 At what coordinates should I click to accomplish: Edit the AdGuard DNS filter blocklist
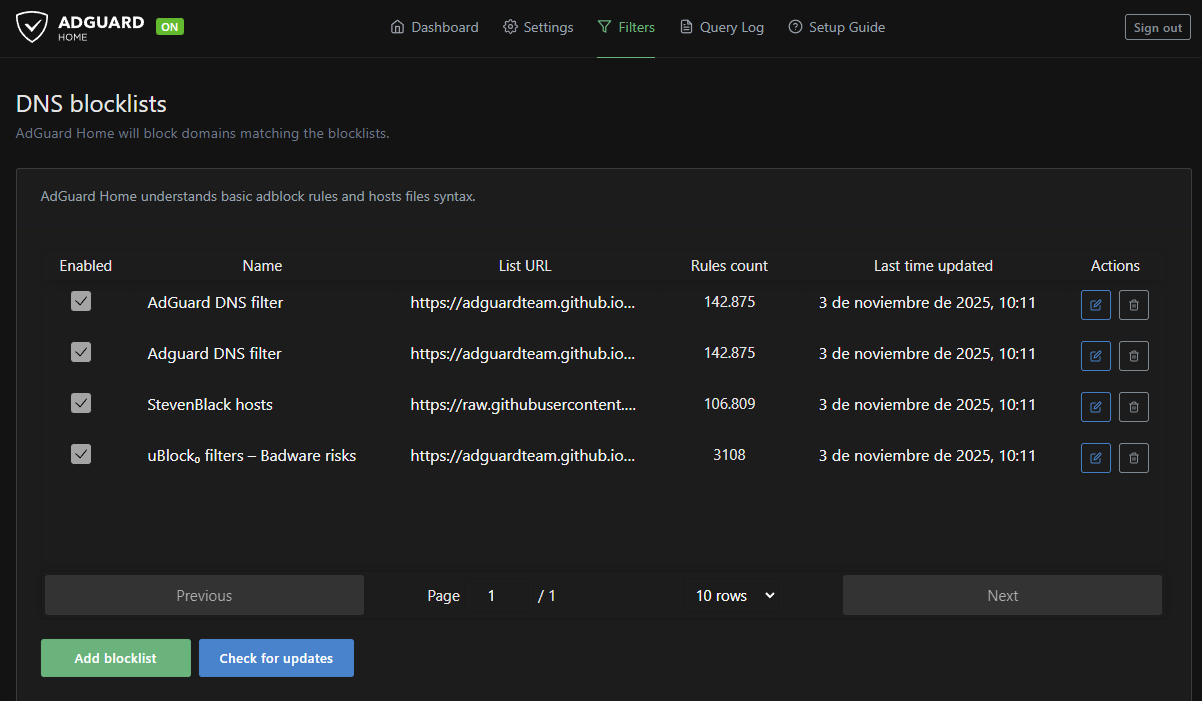click(1095, 304)
